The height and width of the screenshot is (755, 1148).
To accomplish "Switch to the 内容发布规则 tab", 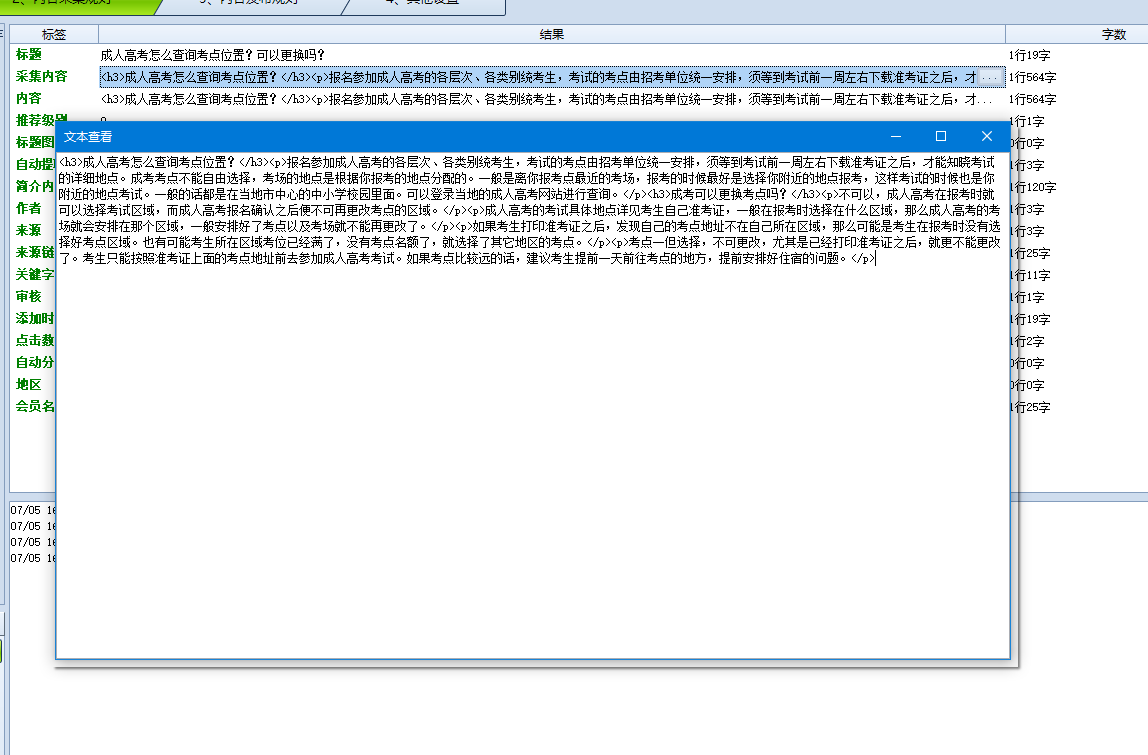I will tap(250, 4).
